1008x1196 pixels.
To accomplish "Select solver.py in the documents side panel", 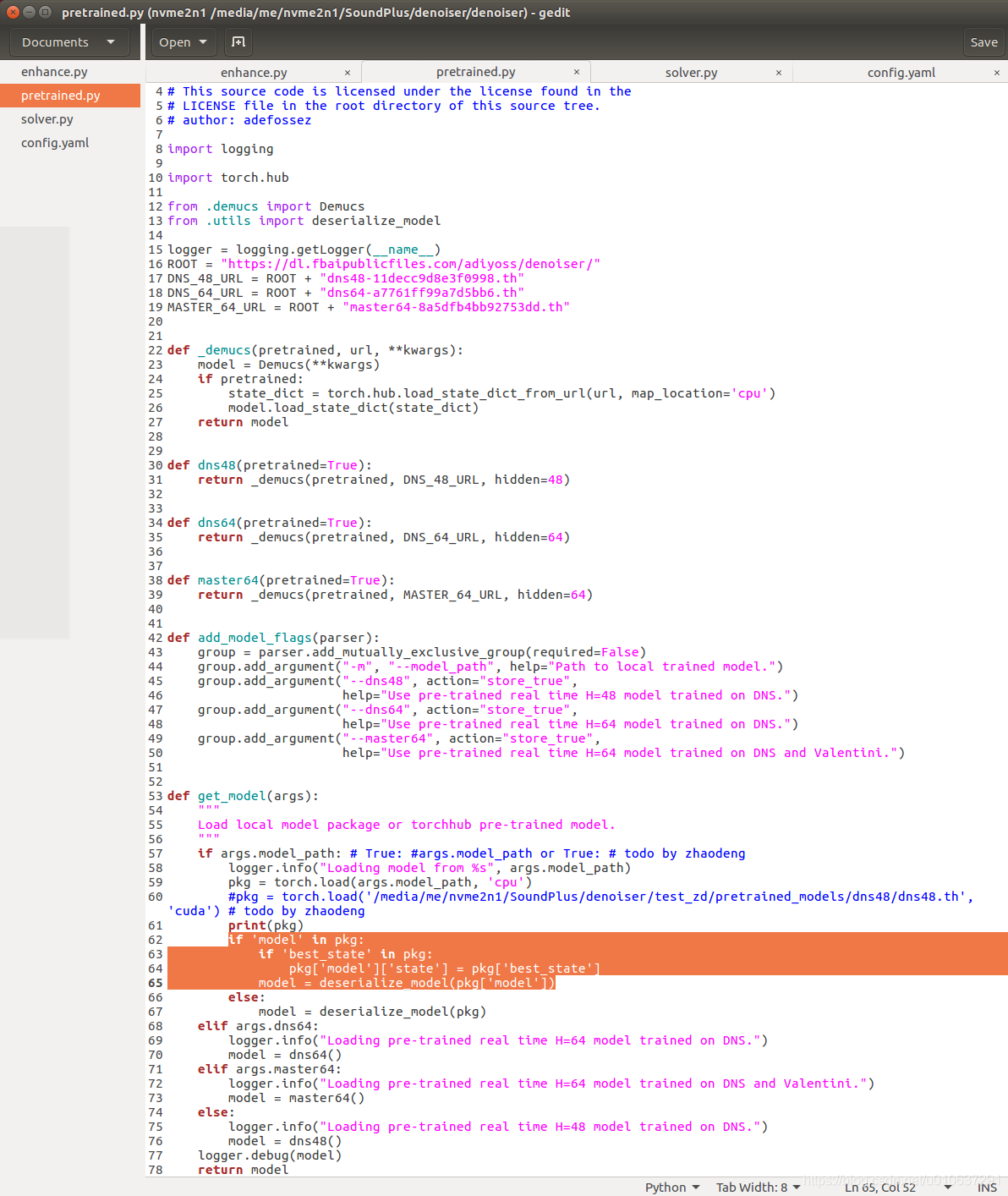I will coord(47,118).
